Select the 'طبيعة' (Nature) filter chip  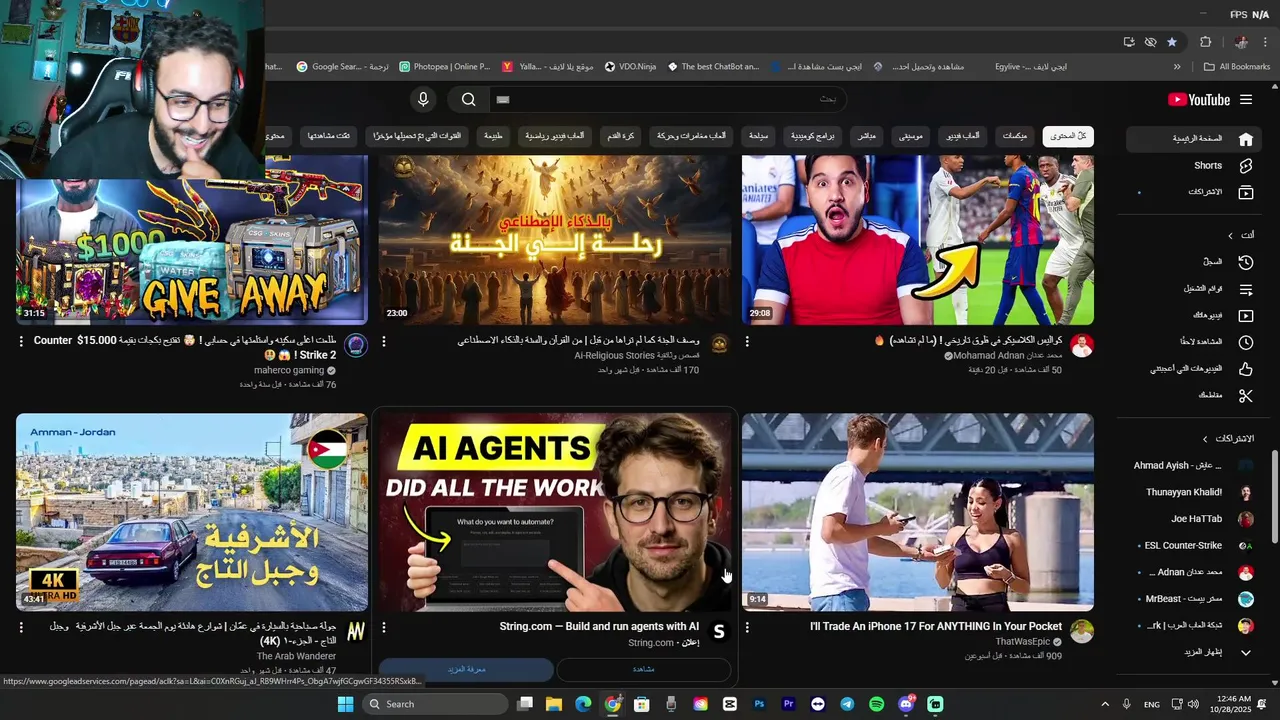pos(494,136)
